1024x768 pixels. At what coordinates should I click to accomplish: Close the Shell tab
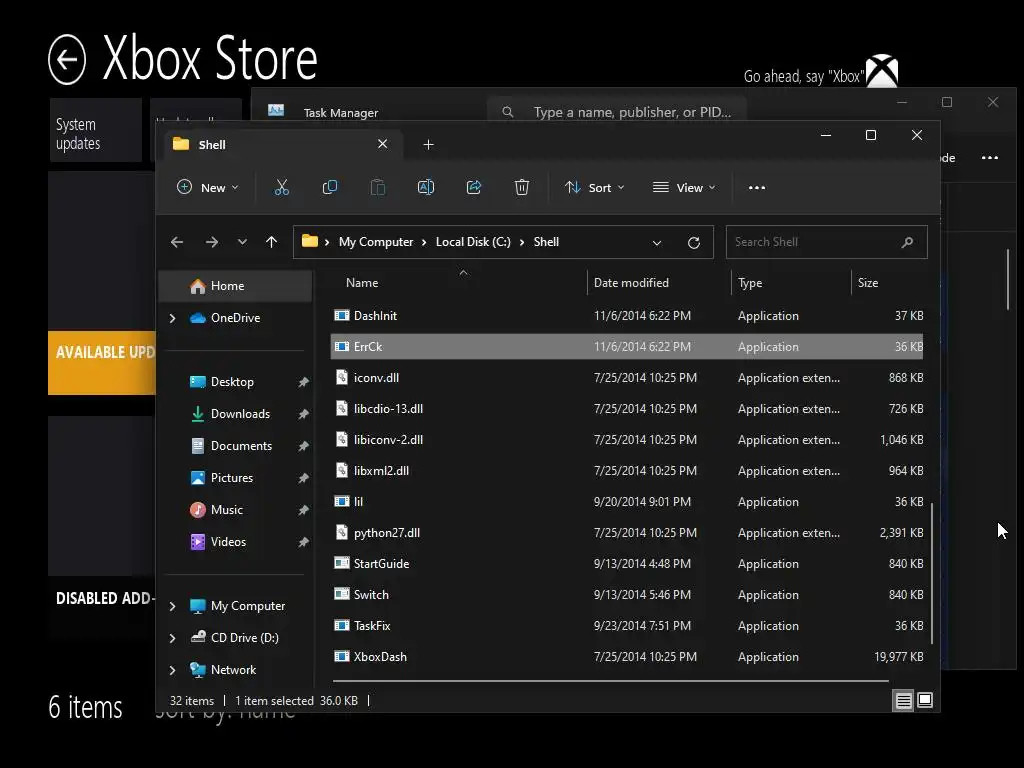tap(383, 144)
